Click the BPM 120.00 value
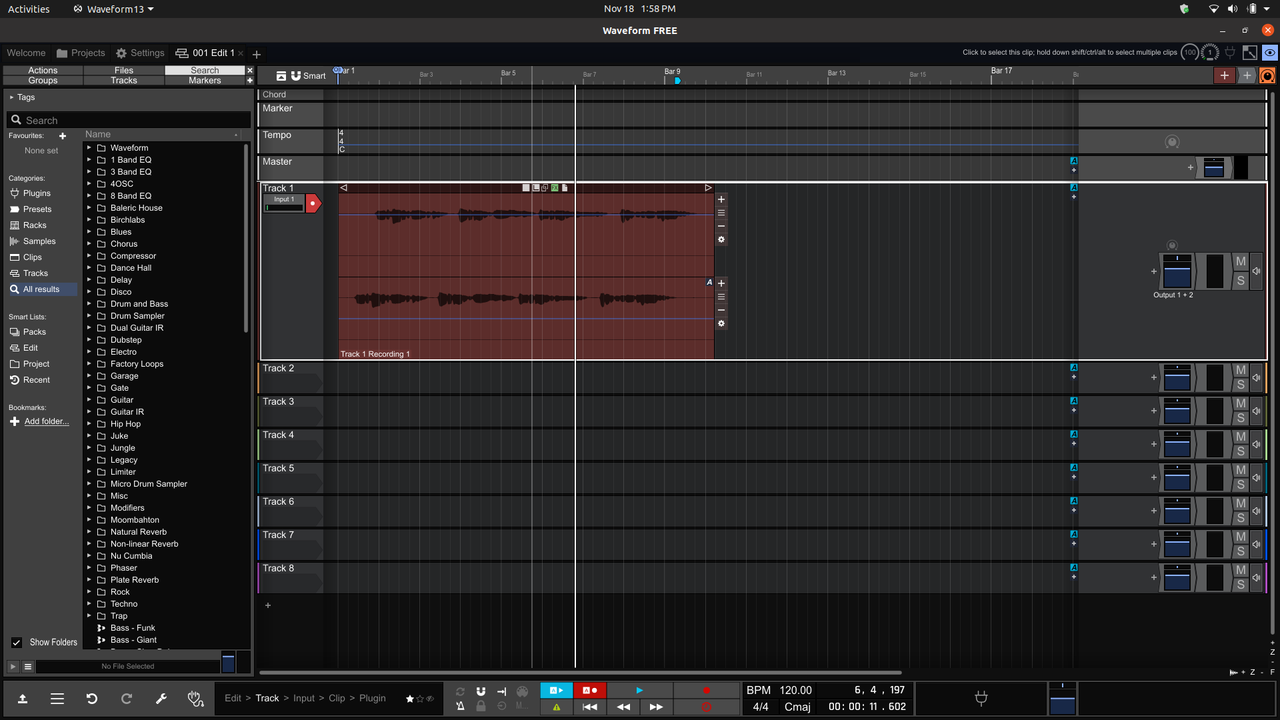 [x=796, y=690]
